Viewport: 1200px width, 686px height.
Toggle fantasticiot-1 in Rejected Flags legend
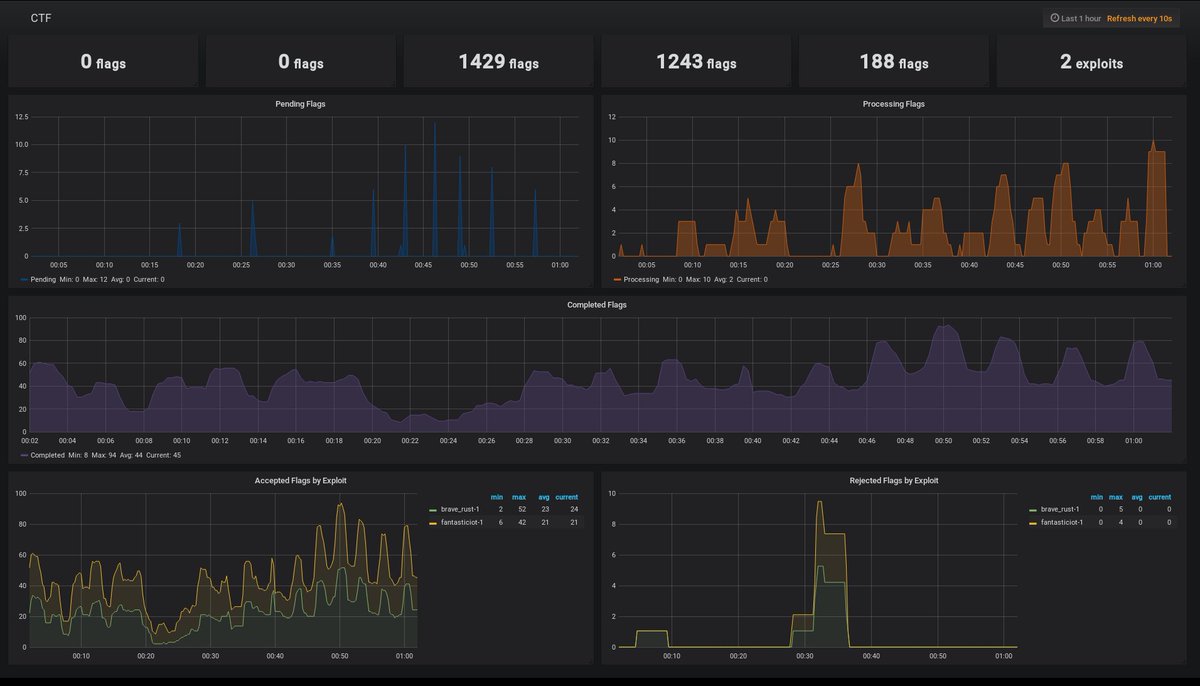click(1062, 522)
